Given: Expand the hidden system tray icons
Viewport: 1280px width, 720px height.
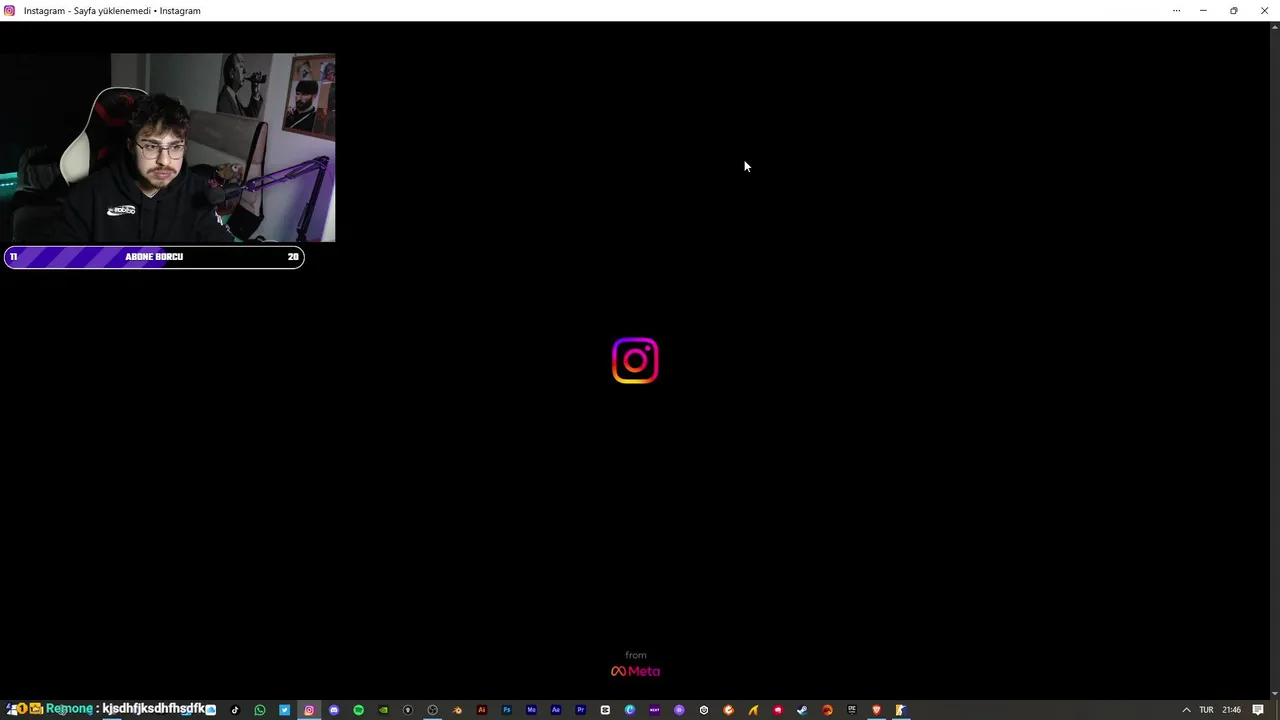Looking at the screenshot, I should tap(1186, 710).
